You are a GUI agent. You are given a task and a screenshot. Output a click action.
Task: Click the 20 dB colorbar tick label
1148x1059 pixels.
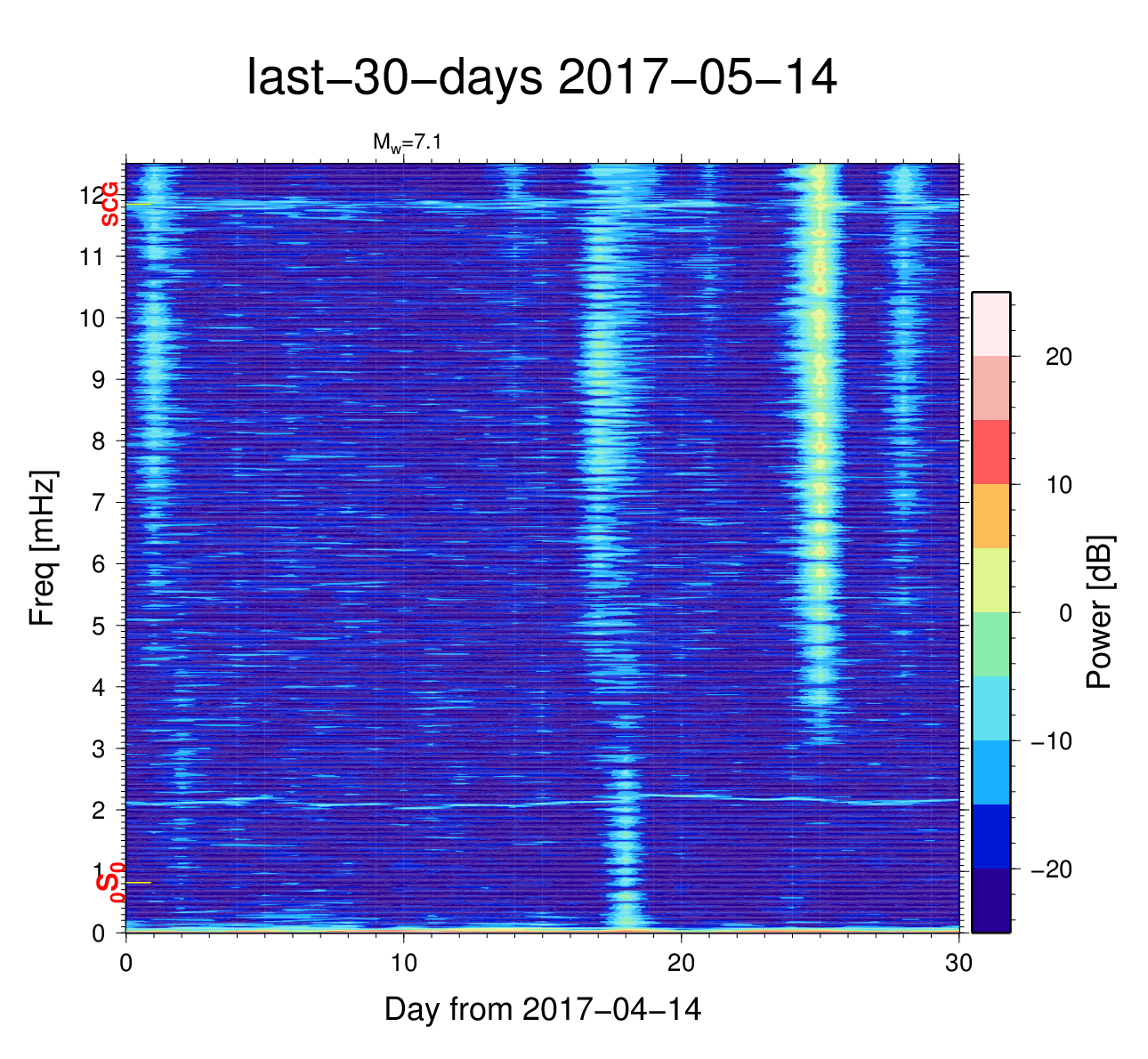pyautogui.click(x=1057, y=357)
